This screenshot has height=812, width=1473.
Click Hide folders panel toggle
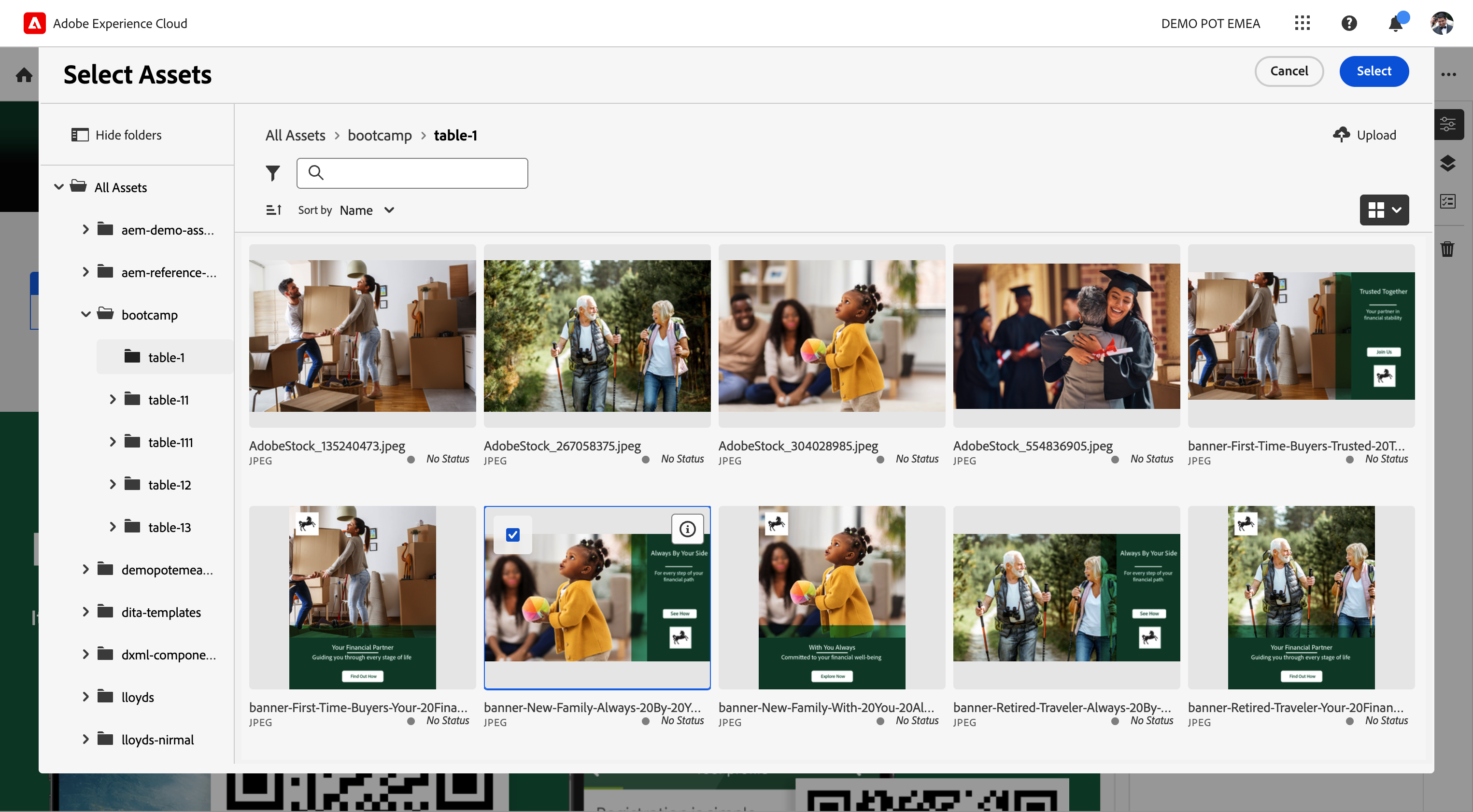117,135
